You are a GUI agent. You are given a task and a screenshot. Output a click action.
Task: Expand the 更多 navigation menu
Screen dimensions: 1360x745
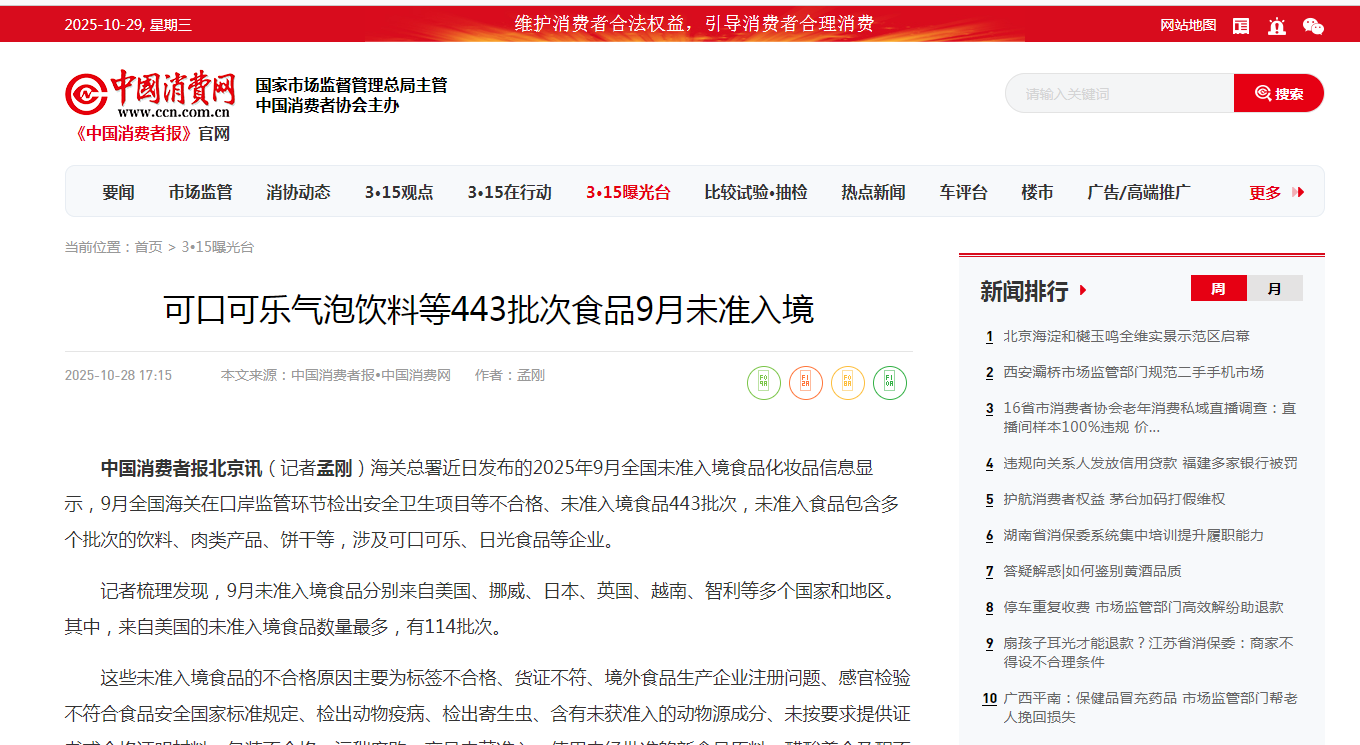click(x=1276, y=192)
